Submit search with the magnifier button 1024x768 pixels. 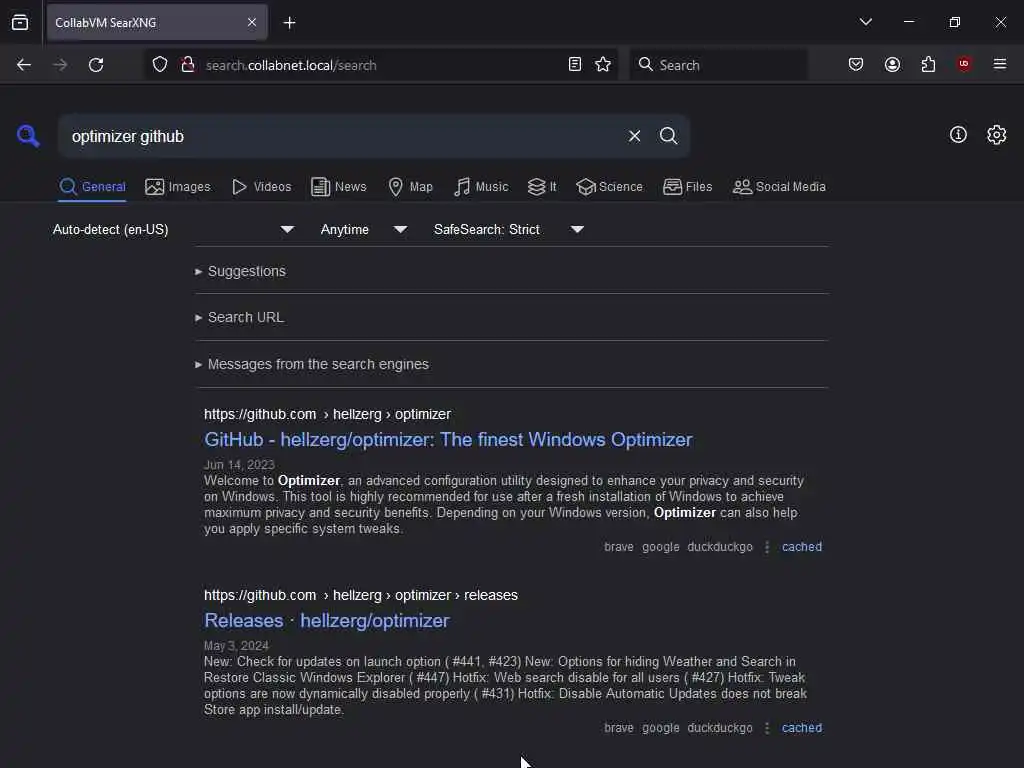coord(668,136)
